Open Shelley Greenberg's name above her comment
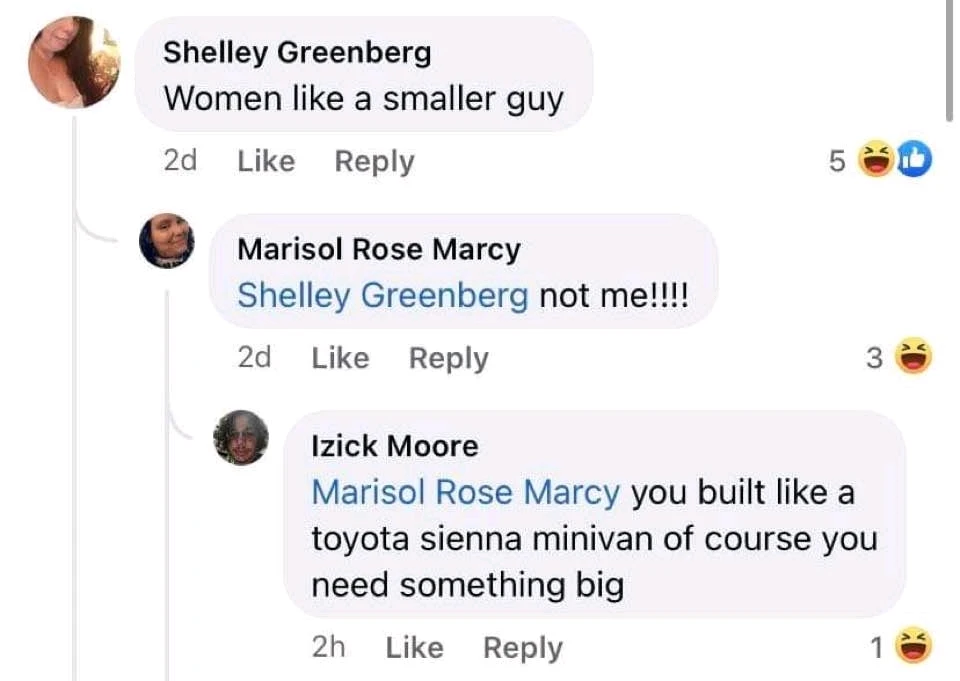960x681 pixels. click(x=297, y=52)
